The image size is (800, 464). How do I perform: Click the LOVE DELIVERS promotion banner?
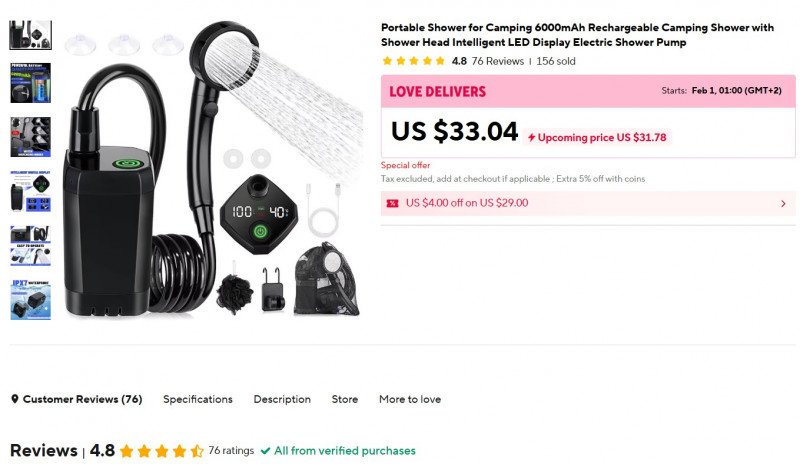pos(588,91)
